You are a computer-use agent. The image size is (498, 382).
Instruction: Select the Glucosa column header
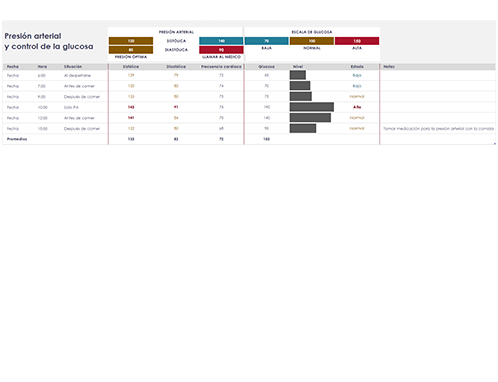tap(266, 67)
